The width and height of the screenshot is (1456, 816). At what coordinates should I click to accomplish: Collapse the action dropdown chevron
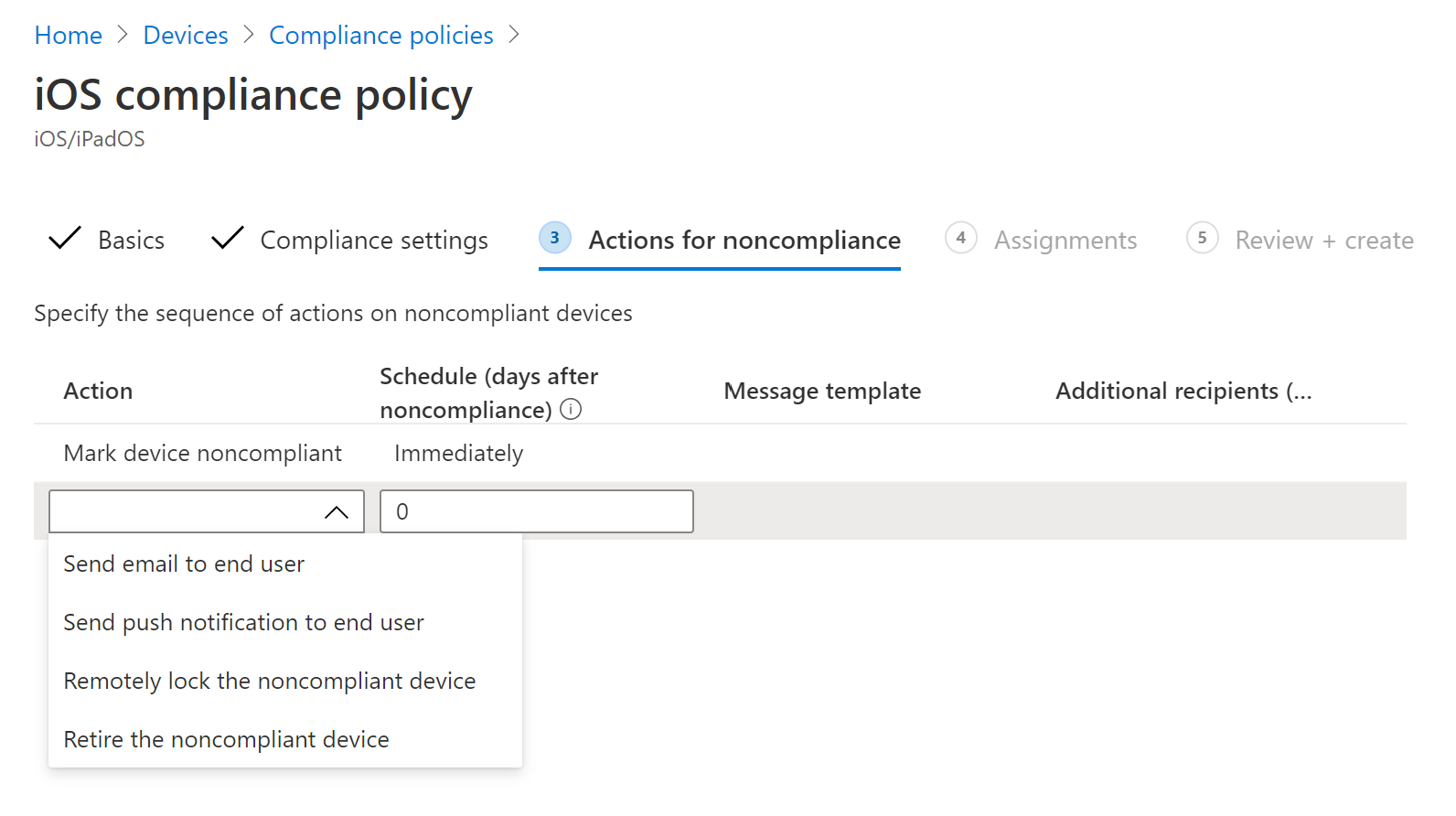point(337,512)
